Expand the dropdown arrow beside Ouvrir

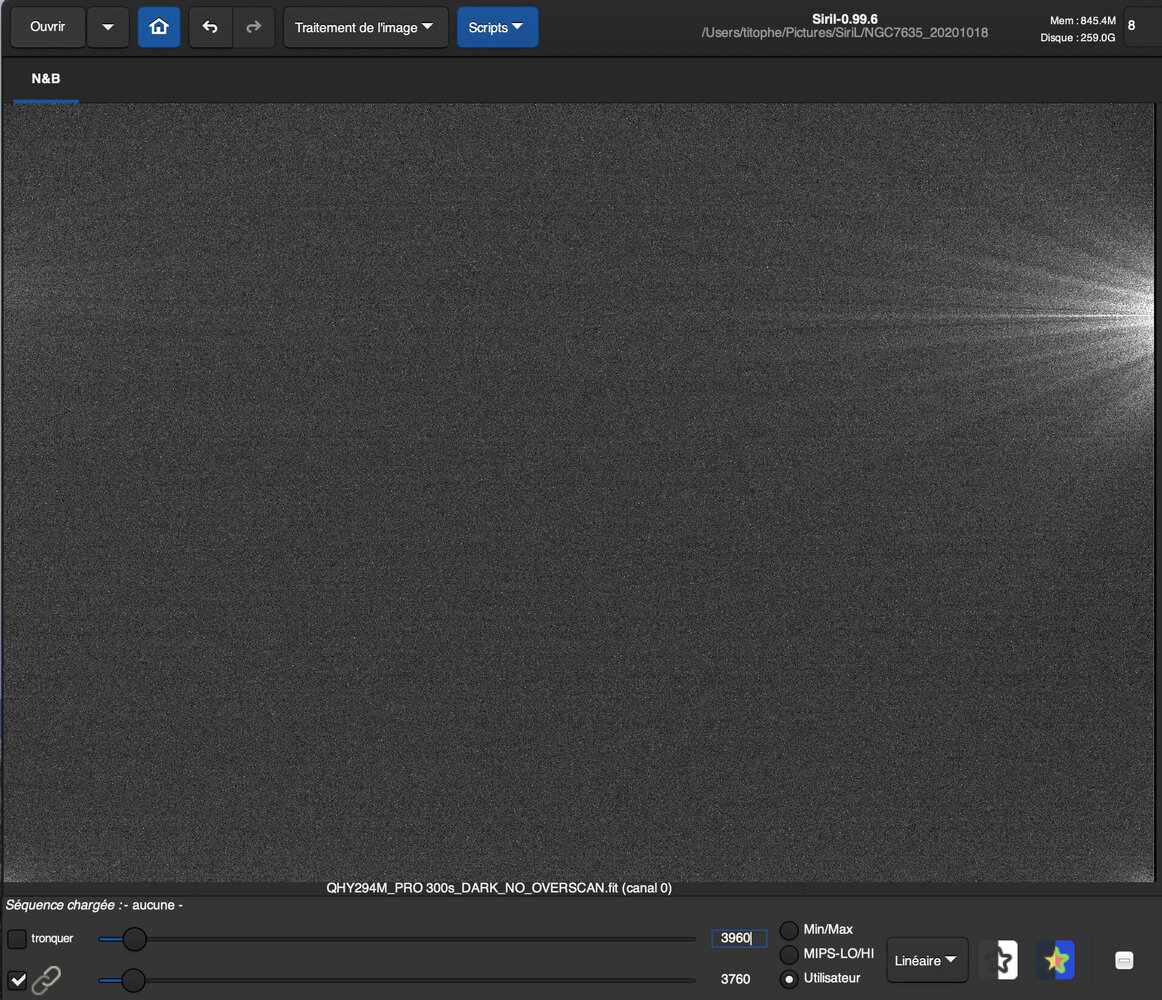108,27
